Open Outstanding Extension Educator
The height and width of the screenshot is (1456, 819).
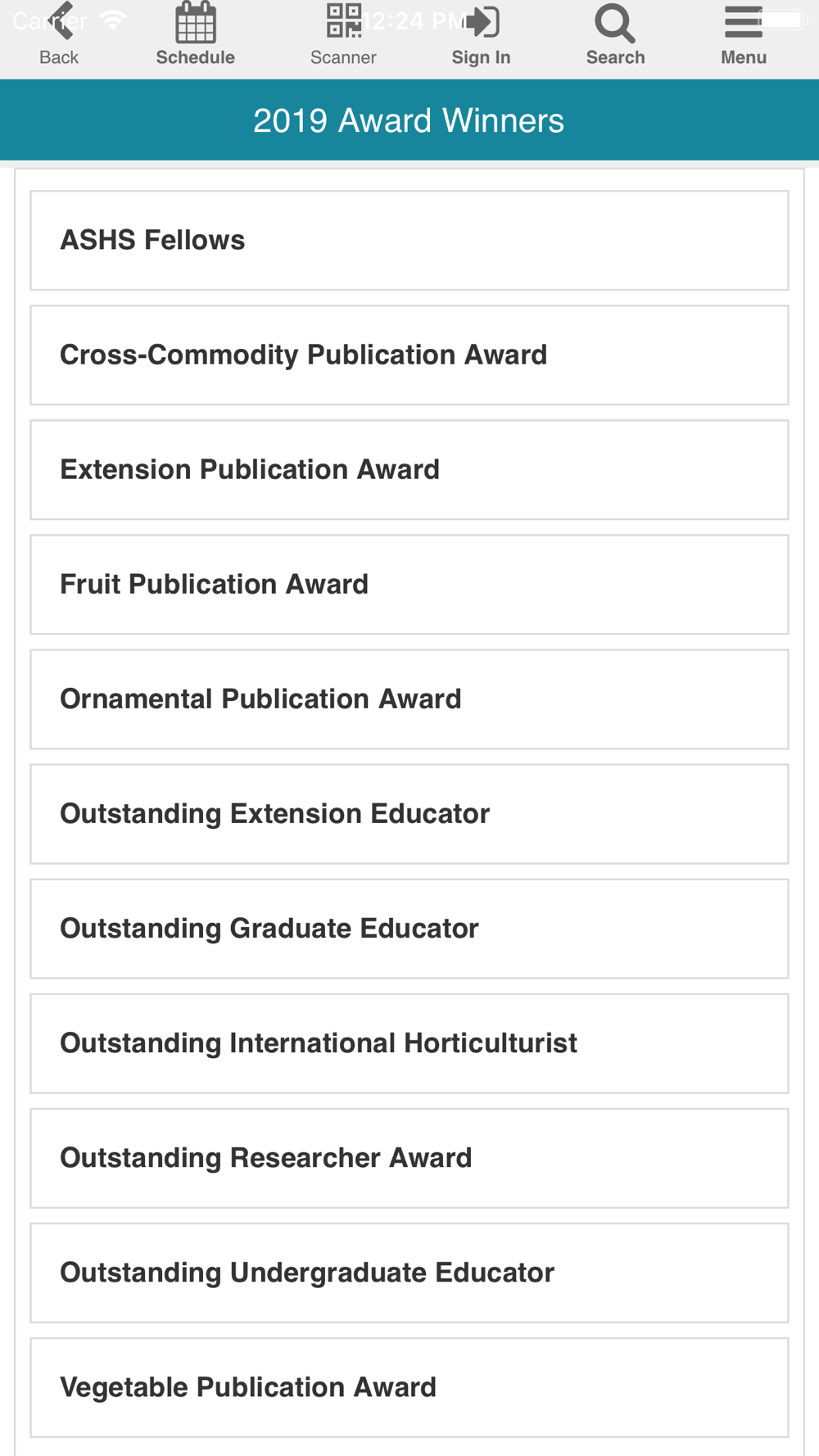point(409,814)
